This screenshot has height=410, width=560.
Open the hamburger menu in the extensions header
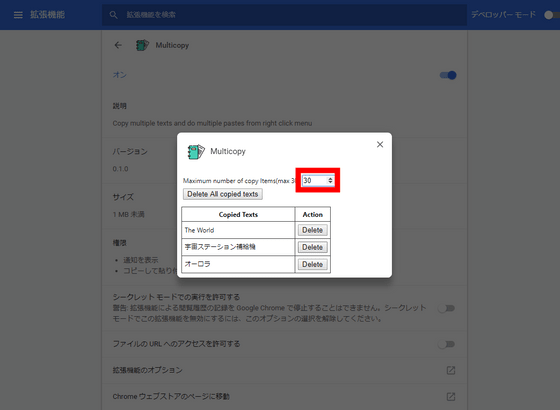point(18,15)
